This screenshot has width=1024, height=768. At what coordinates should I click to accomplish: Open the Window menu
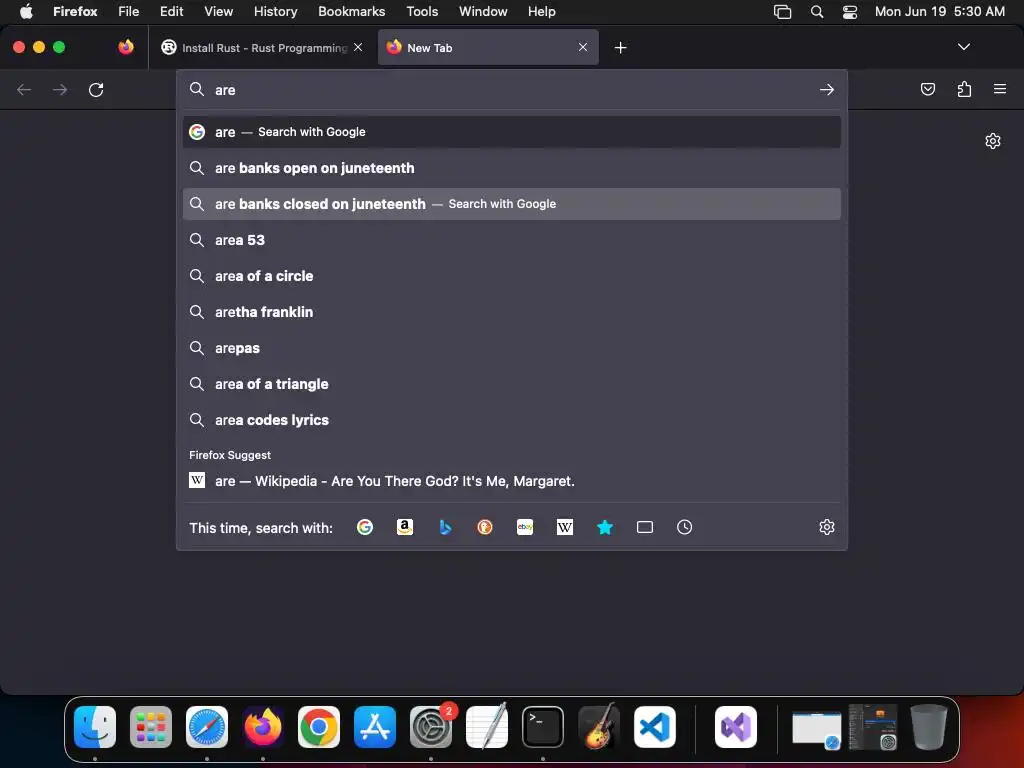(483, 12)
